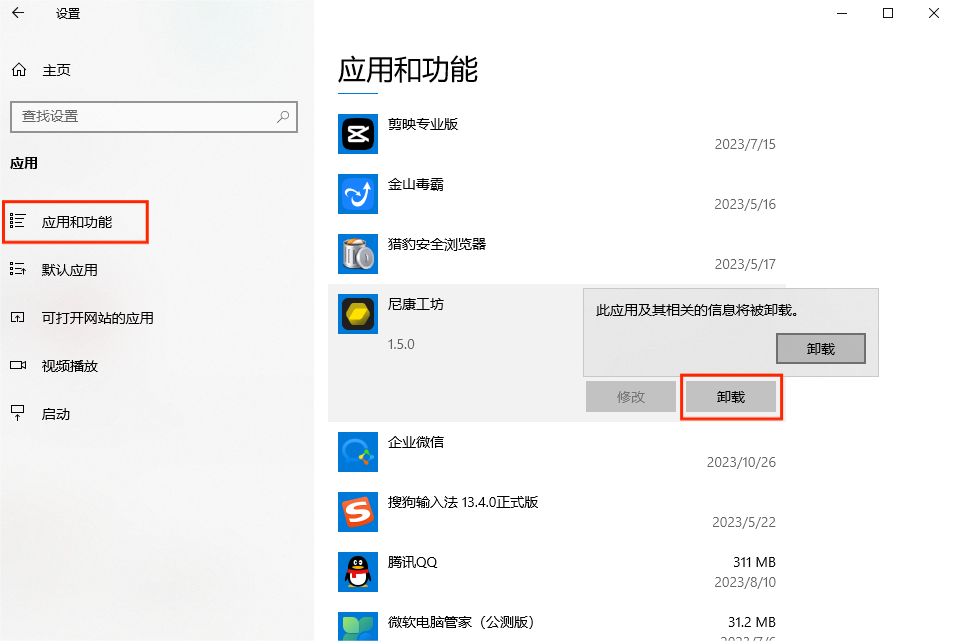Click the 企业微信 app icon
Image resolution: width=954 pixels, height=641 pixels.
357,451
